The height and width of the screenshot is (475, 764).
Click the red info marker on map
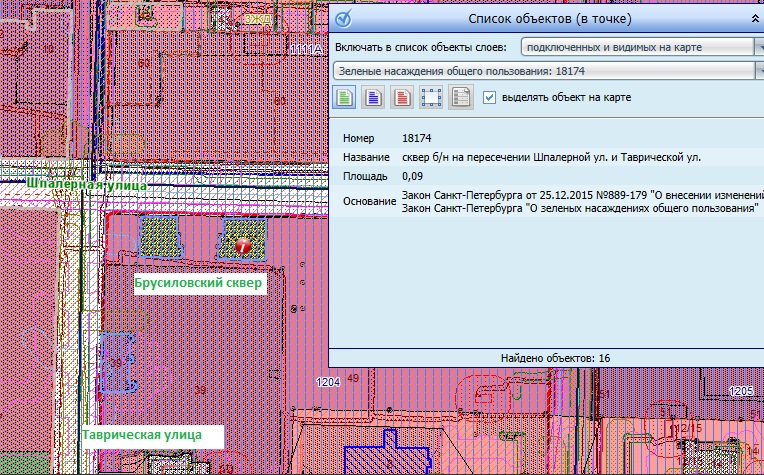tap(242, 244)
